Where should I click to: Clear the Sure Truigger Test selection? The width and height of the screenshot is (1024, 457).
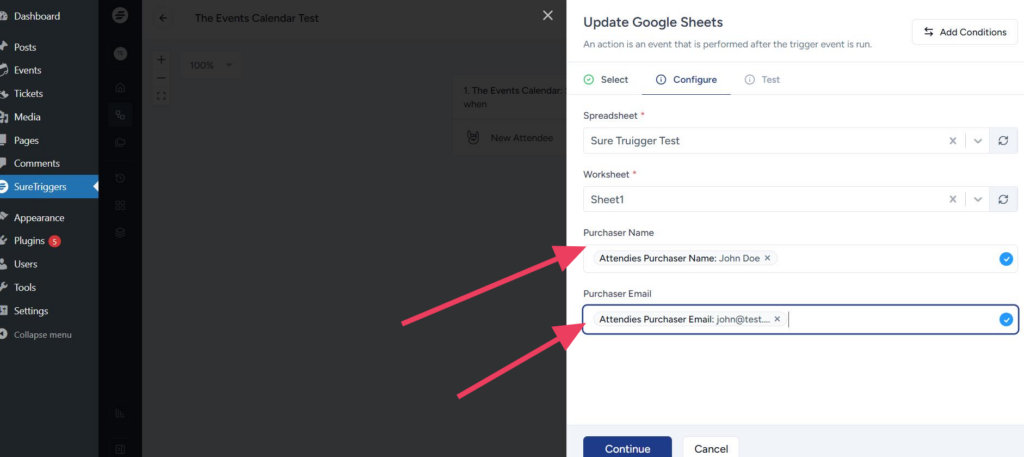[953, 141]
